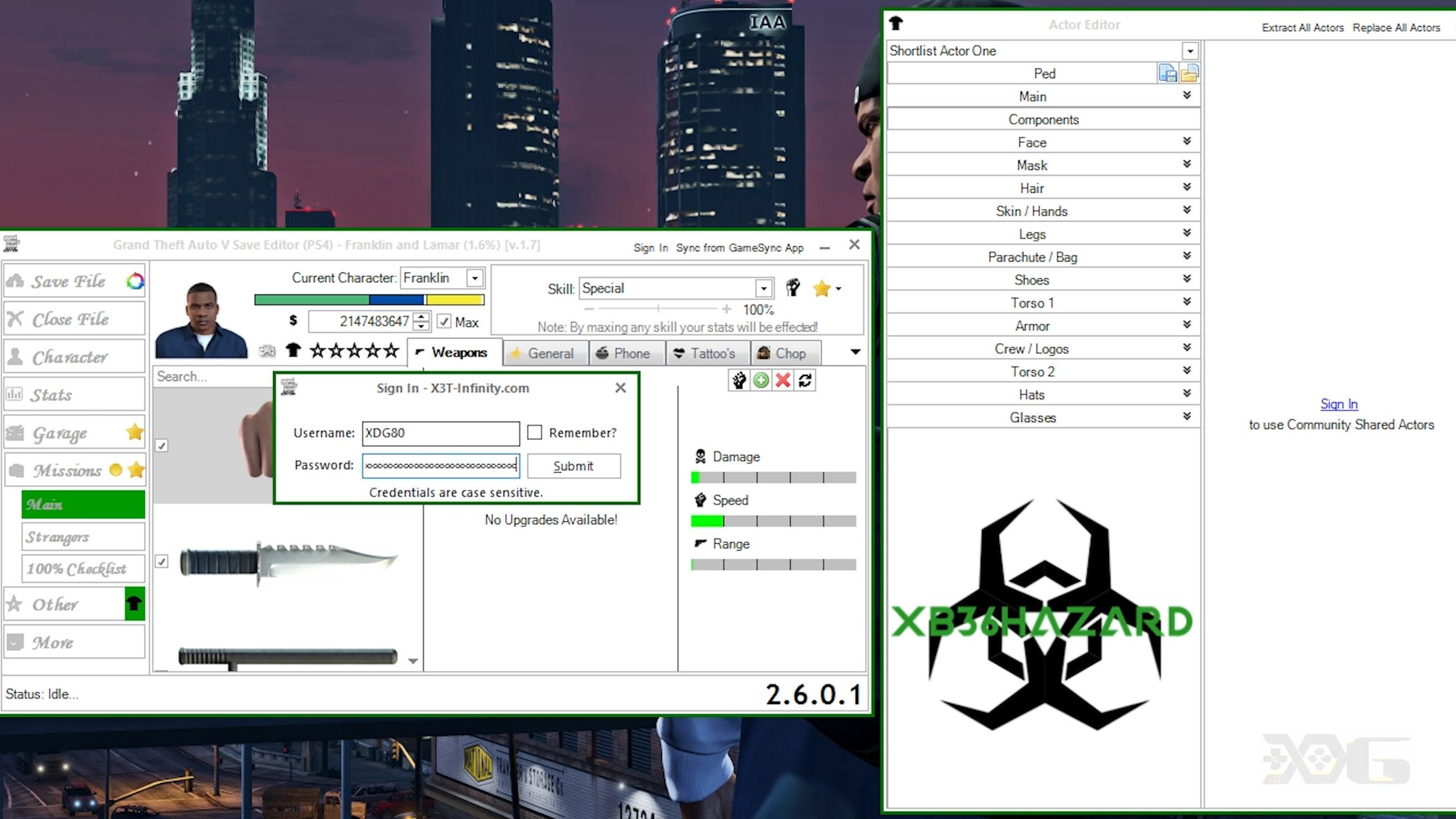The height and width of the screenshot is (819, 1456).
Task: Click the Garage icon
Action: 15,432
